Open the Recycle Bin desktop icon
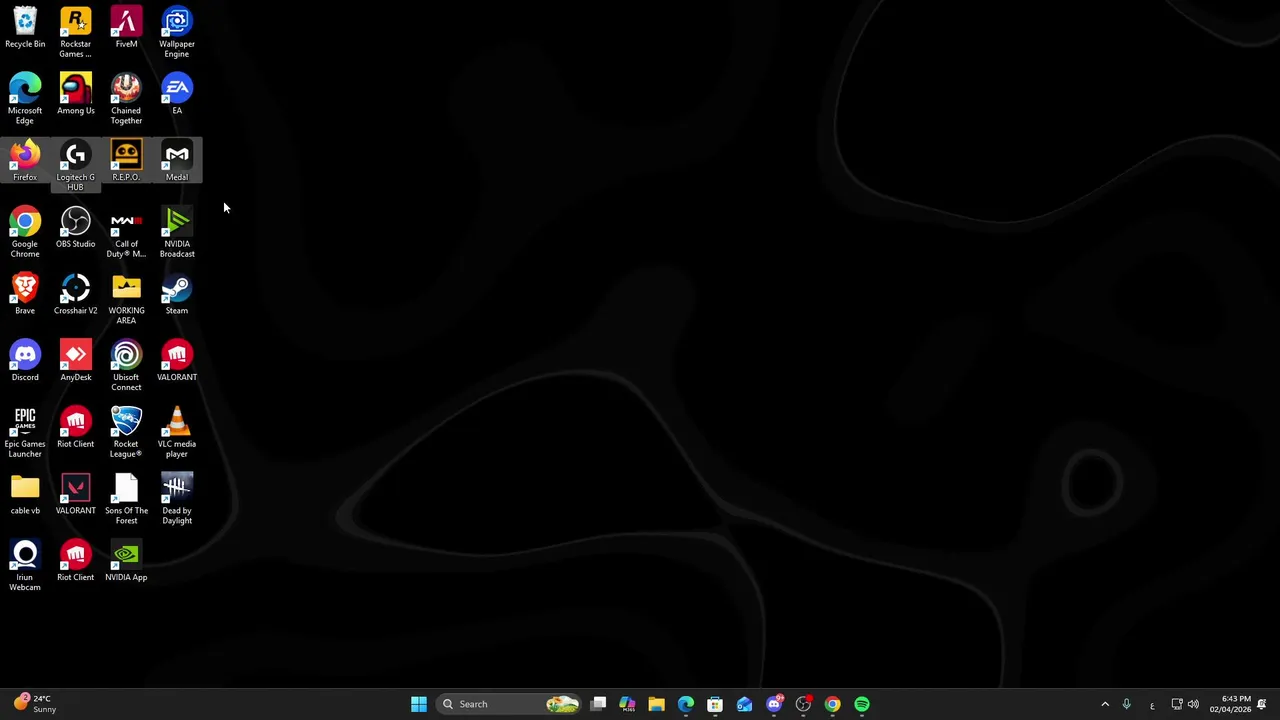The image size is (1280, 720). click(25, 28)
